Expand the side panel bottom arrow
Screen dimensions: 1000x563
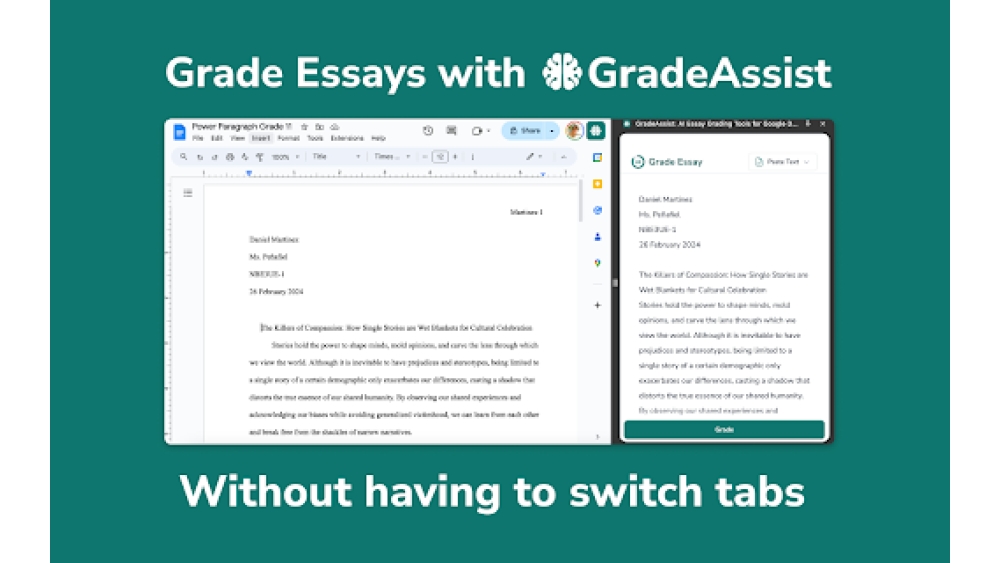pyautogui.click(x=597, y=437)
